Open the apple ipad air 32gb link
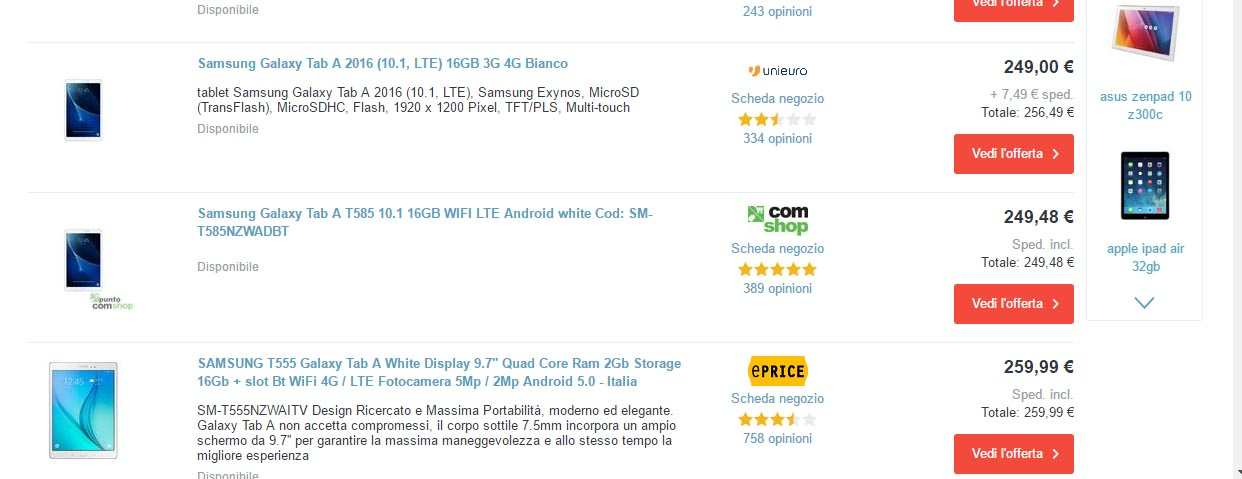 (x=1145, y=258)
